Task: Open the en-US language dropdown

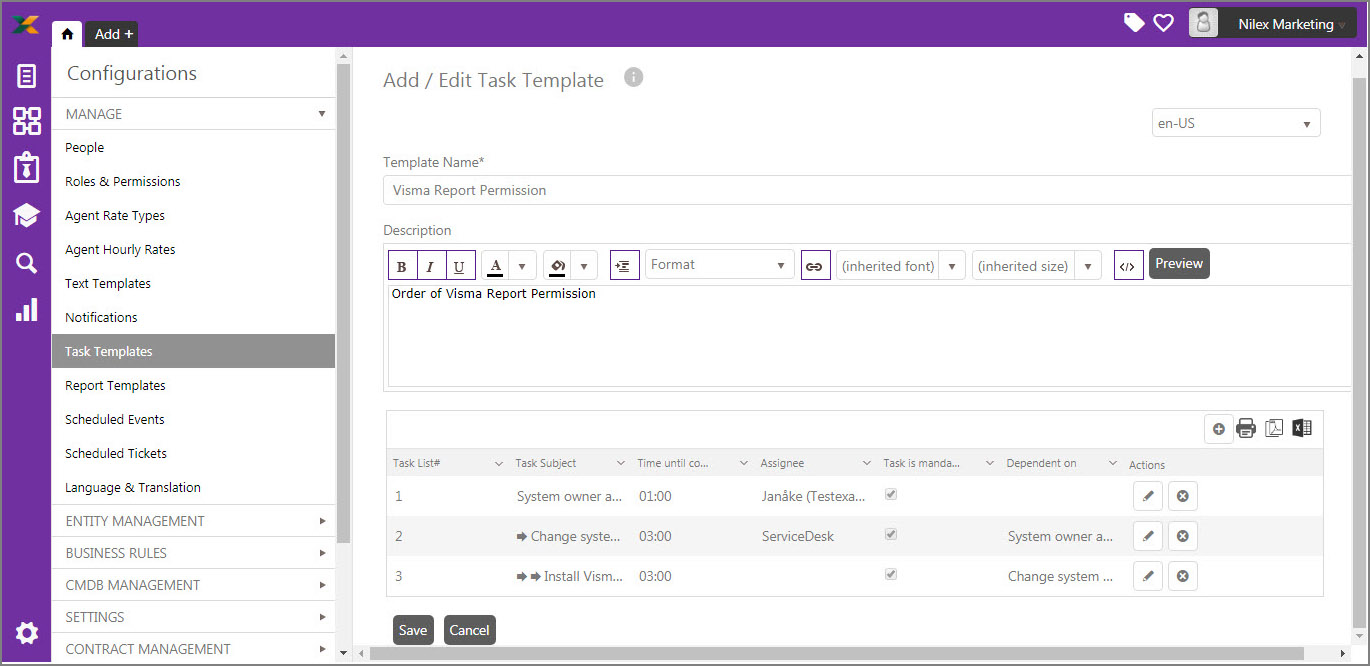Action: click(x=1236, y=123)
